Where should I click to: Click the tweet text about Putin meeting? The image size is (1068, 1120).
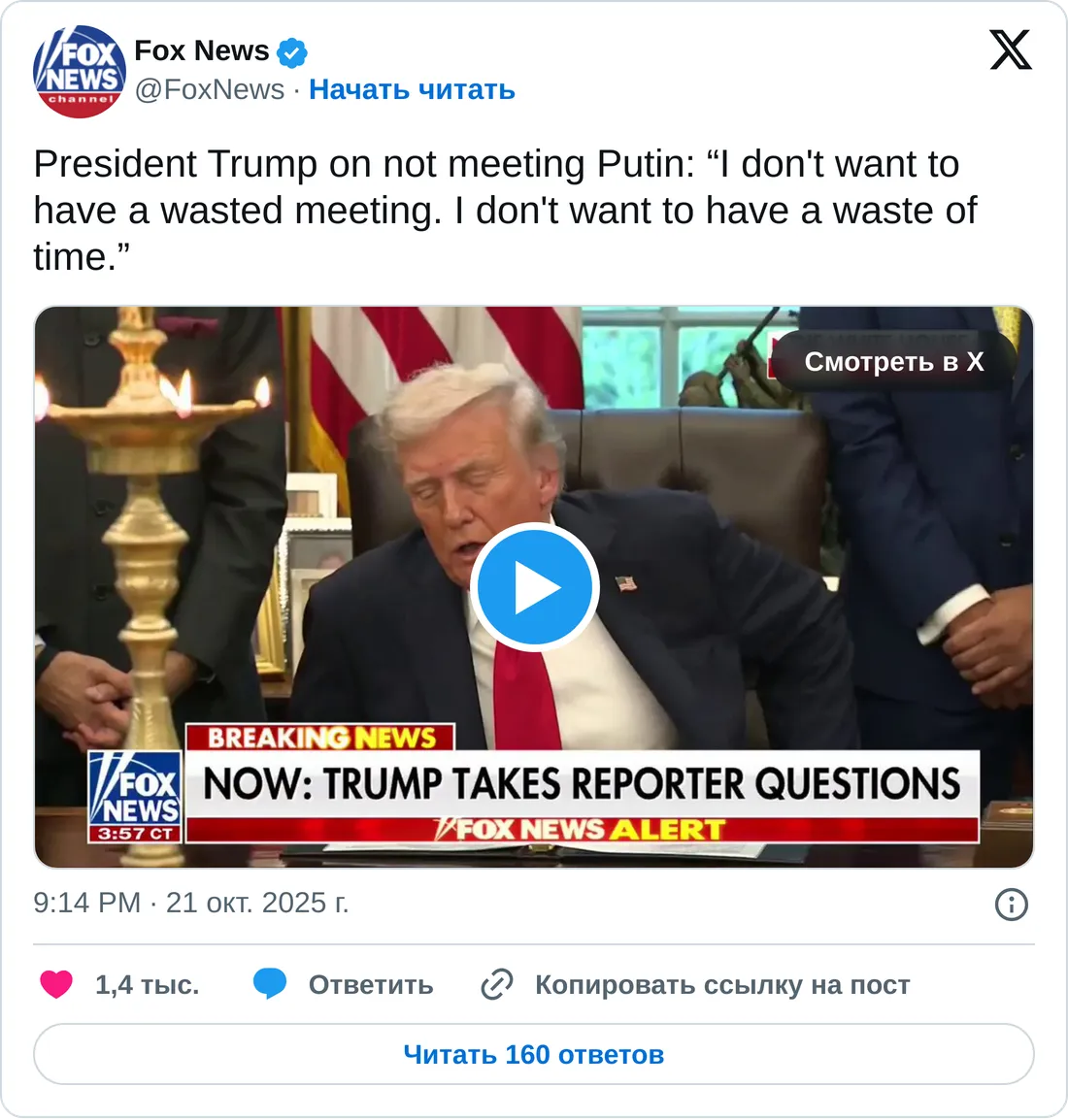(x=505, y=210)
